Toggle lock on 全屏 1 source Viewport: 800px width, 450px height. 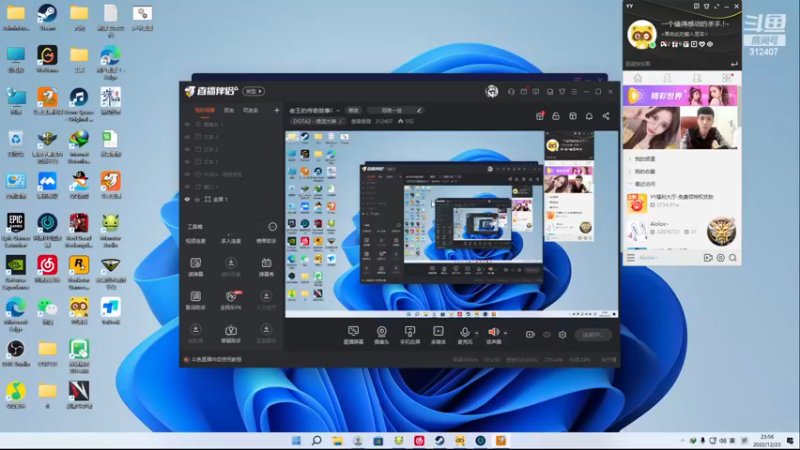click(197, 199)
